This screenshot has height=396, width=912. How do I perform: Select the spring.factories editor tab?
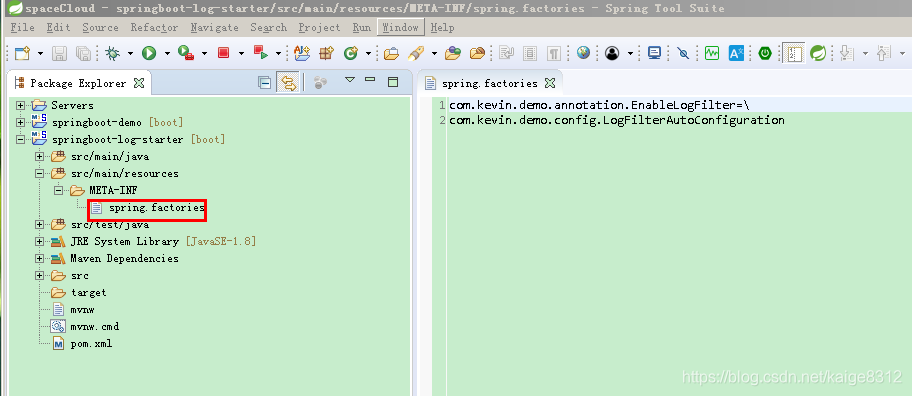tap(489, 83)
